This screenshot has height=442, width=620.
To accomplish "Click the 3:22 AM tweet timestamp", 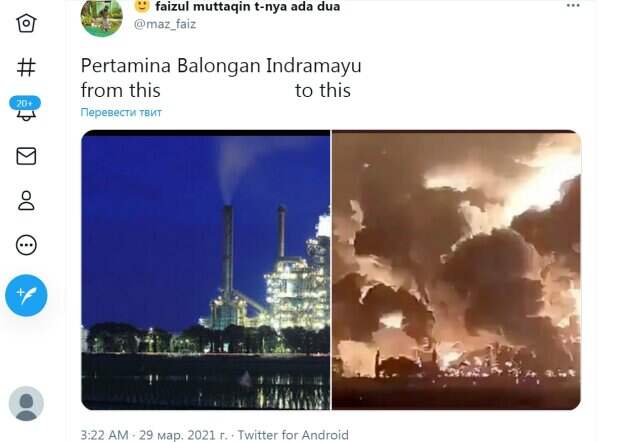I will pyautogui.click(x=104, y=435).
